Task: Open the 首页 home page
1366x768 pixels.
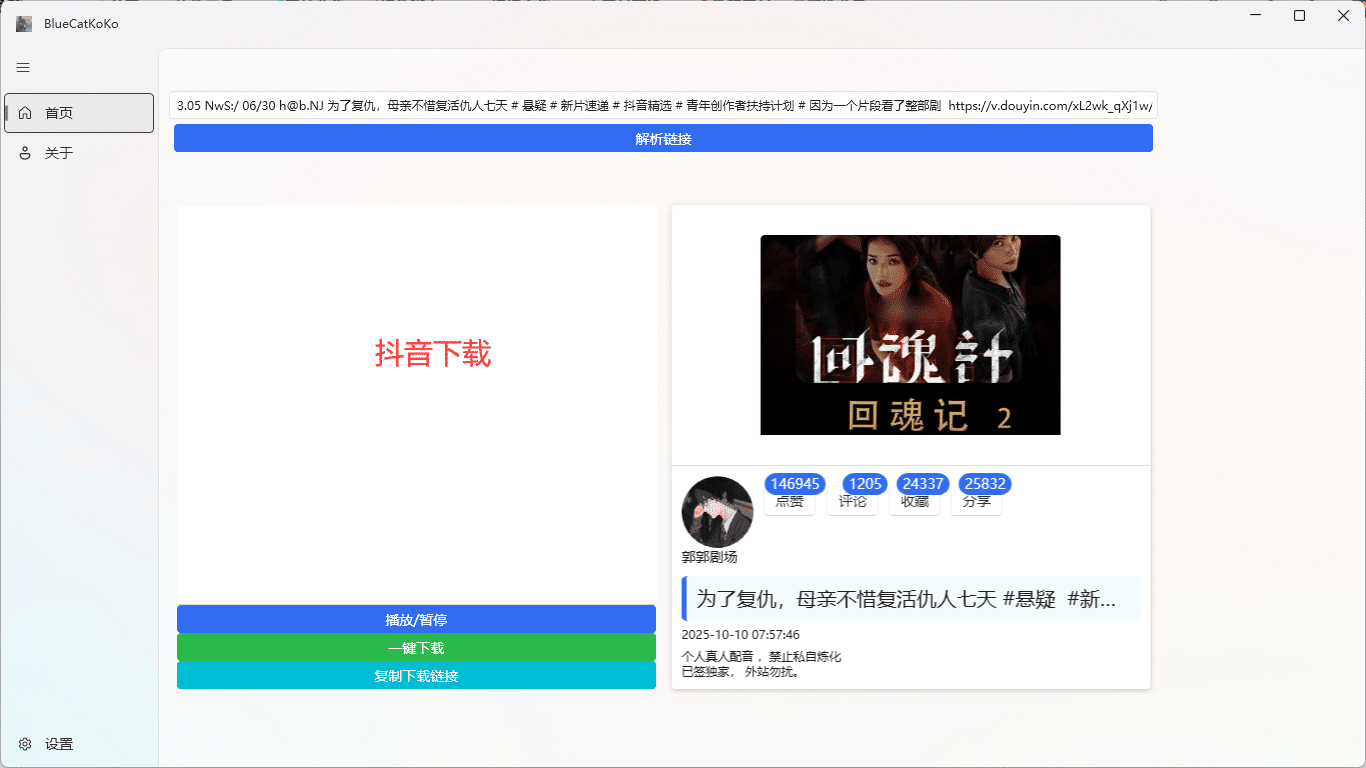Action: tap(79, 113)
